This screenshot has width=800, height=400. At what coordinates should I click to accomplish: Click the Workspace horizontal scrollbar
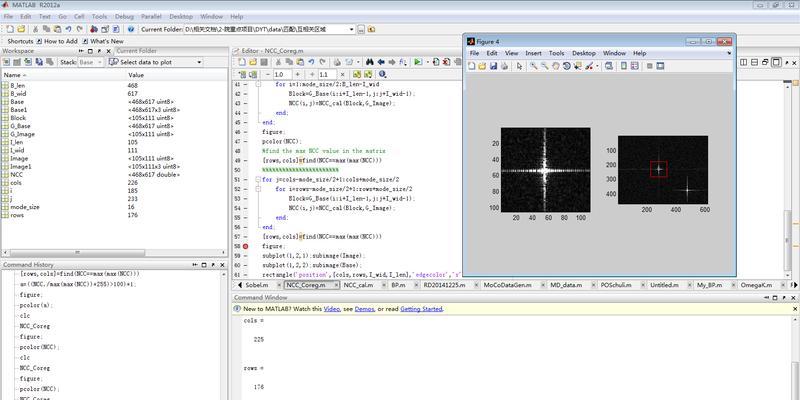[x=77, y=253]
